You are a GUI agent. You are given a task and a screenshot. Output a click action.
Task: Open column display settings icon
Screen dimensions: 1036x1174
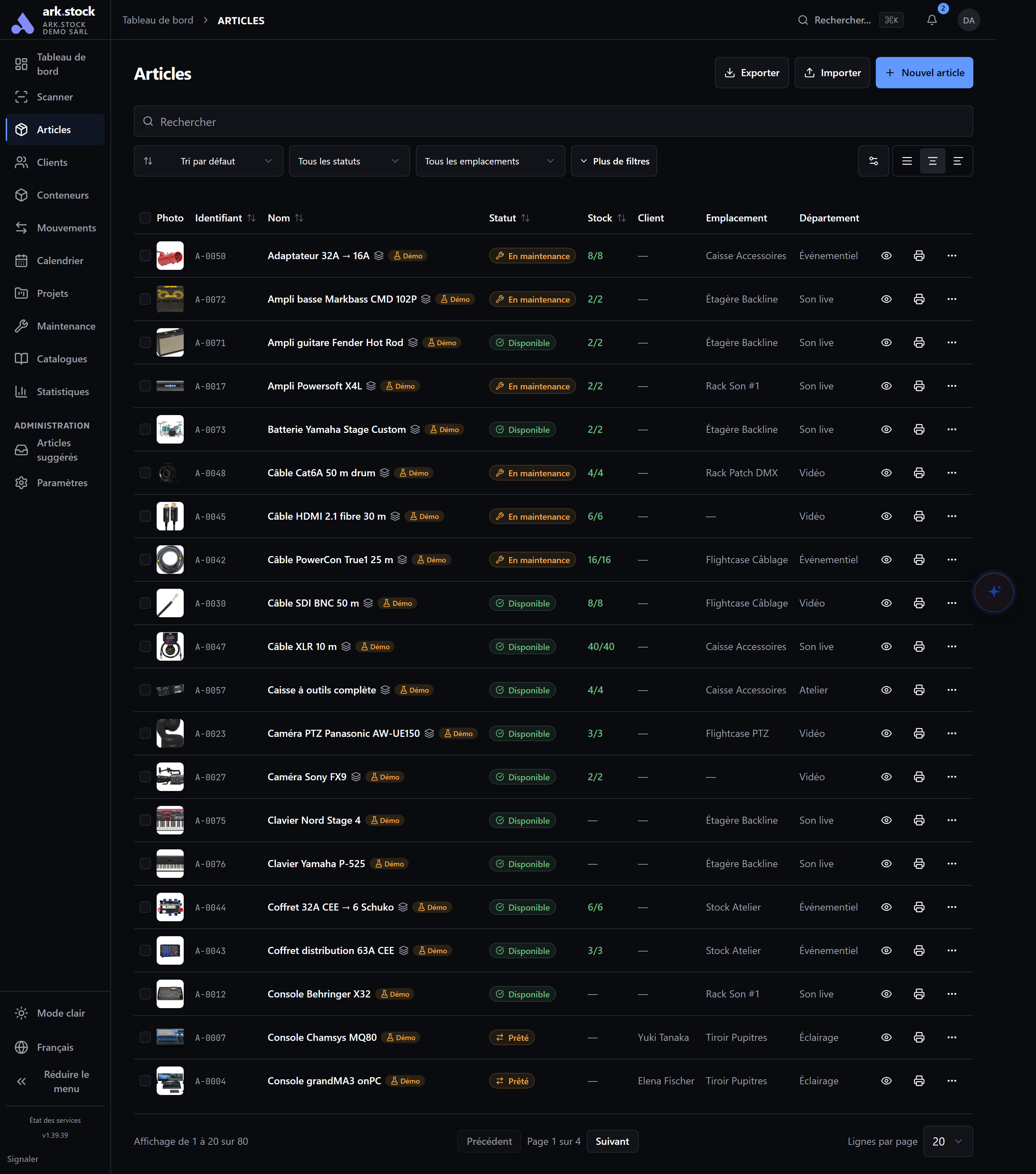pyautogui.click(x=873, y=161)
